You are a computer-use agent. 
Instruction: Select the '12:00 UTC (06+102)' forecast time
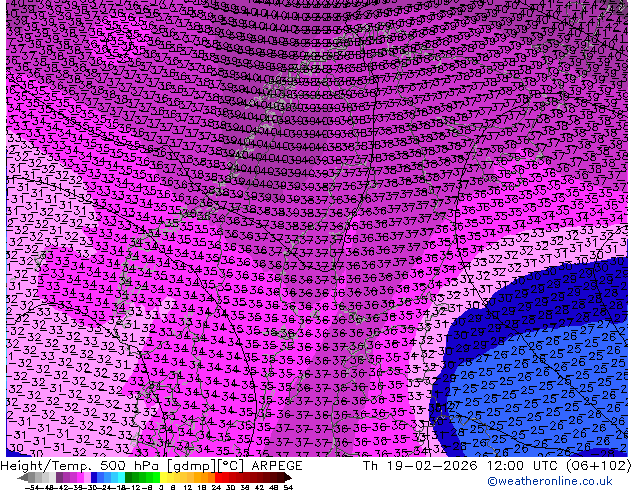tap(559, 466)
